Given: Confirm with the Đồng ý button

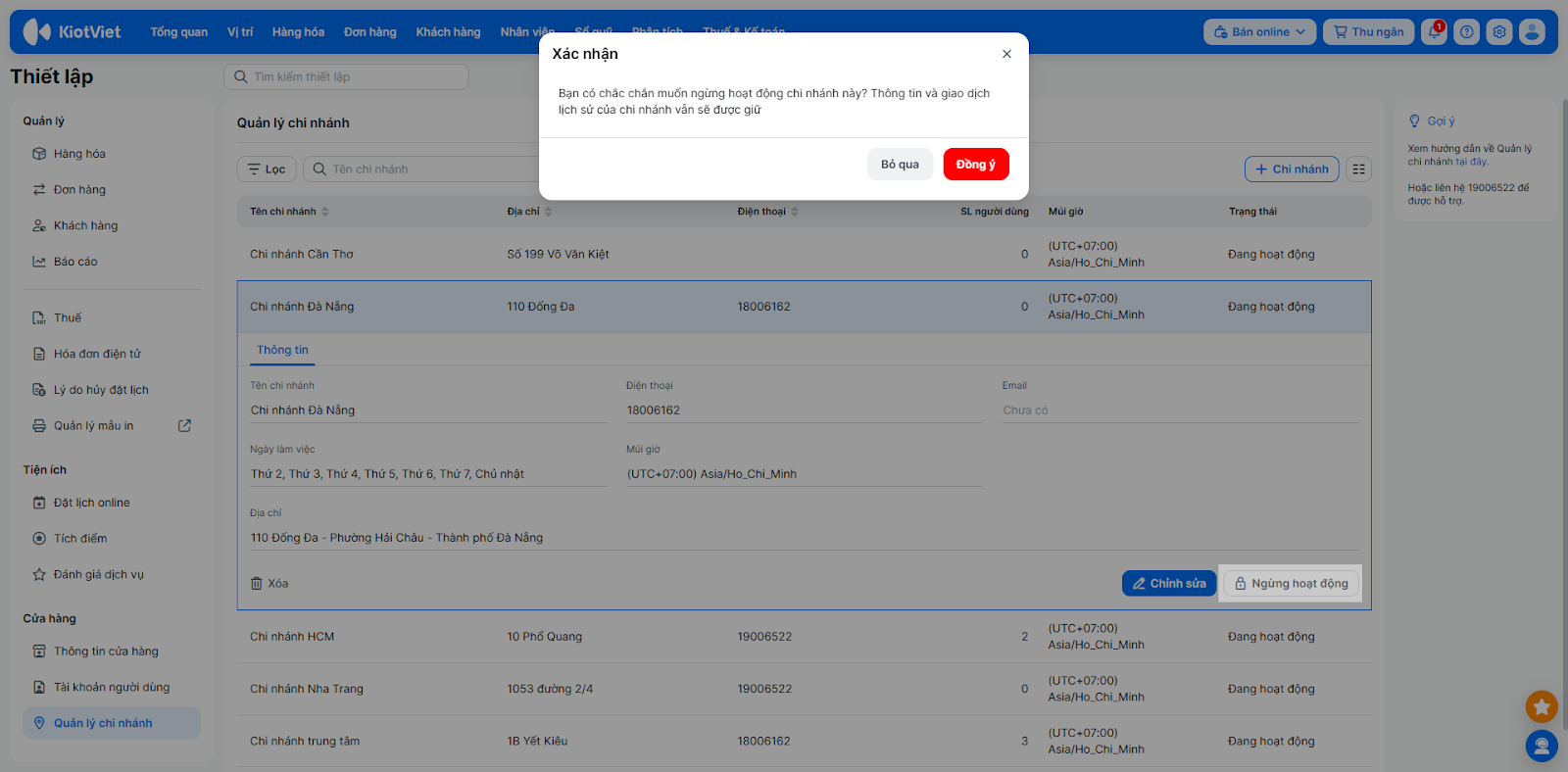Looking at the screenshot, I should 975,165.
